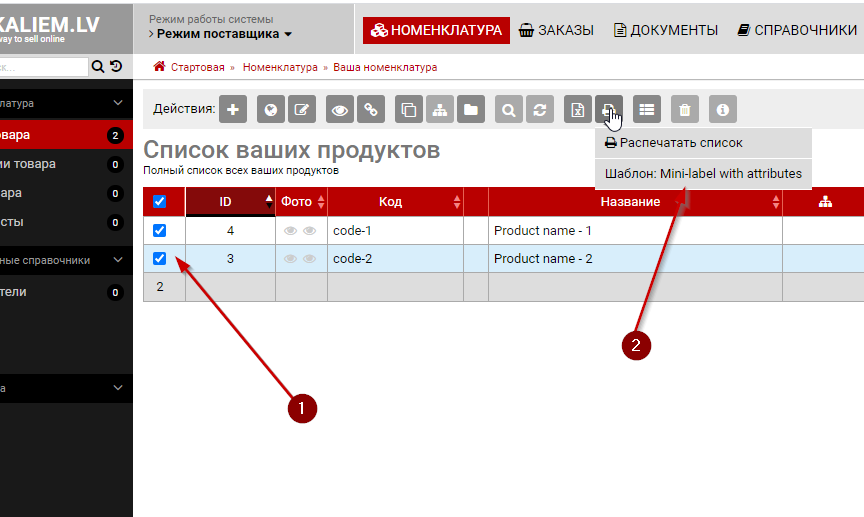The width and height of the screenshot is (864, 517).
Task: Click the Excel export icon in the actions toolbar
Action: pos(578,110)
